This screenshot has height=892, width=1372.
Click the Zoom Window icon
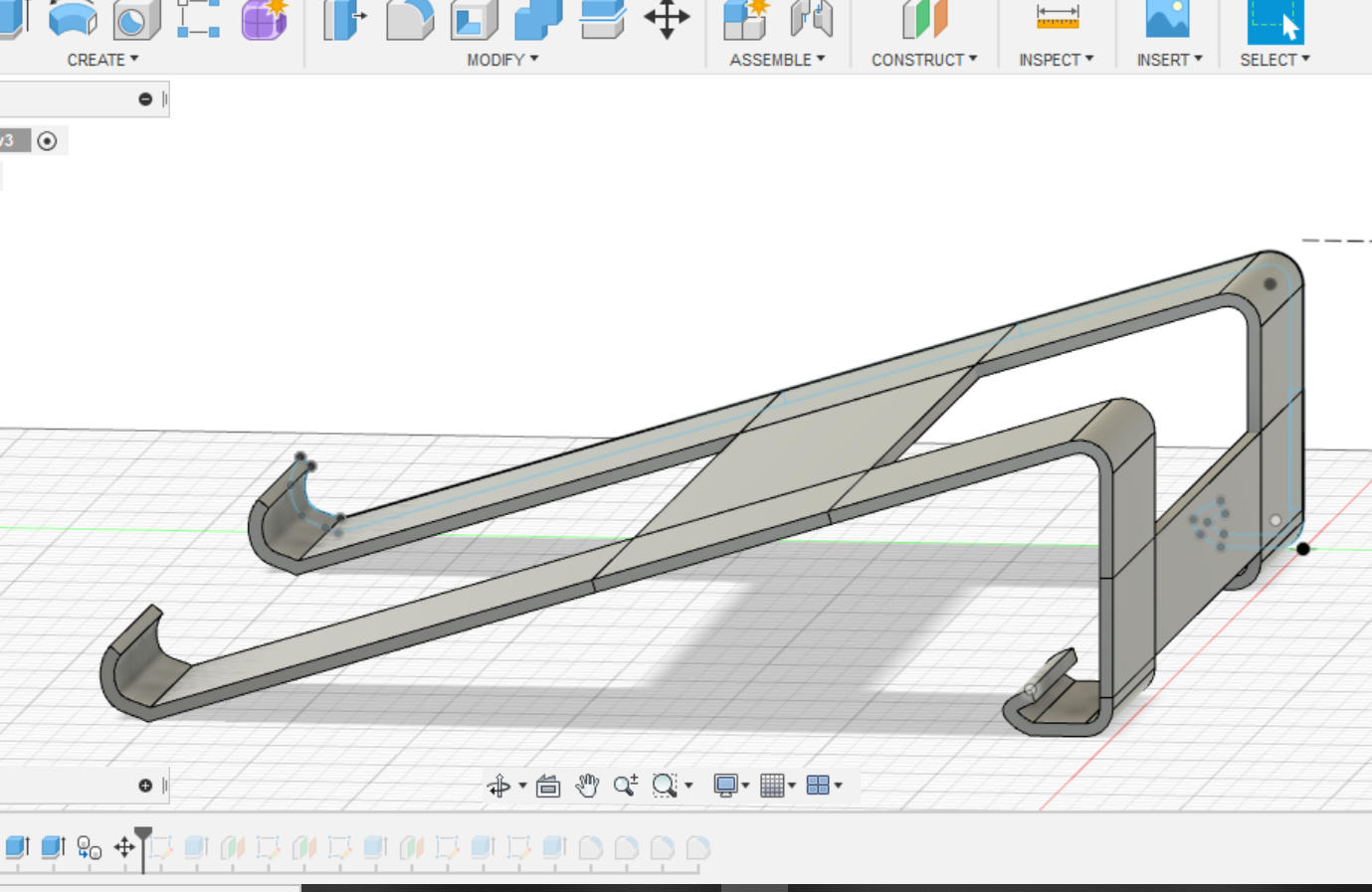pos(665,786)
